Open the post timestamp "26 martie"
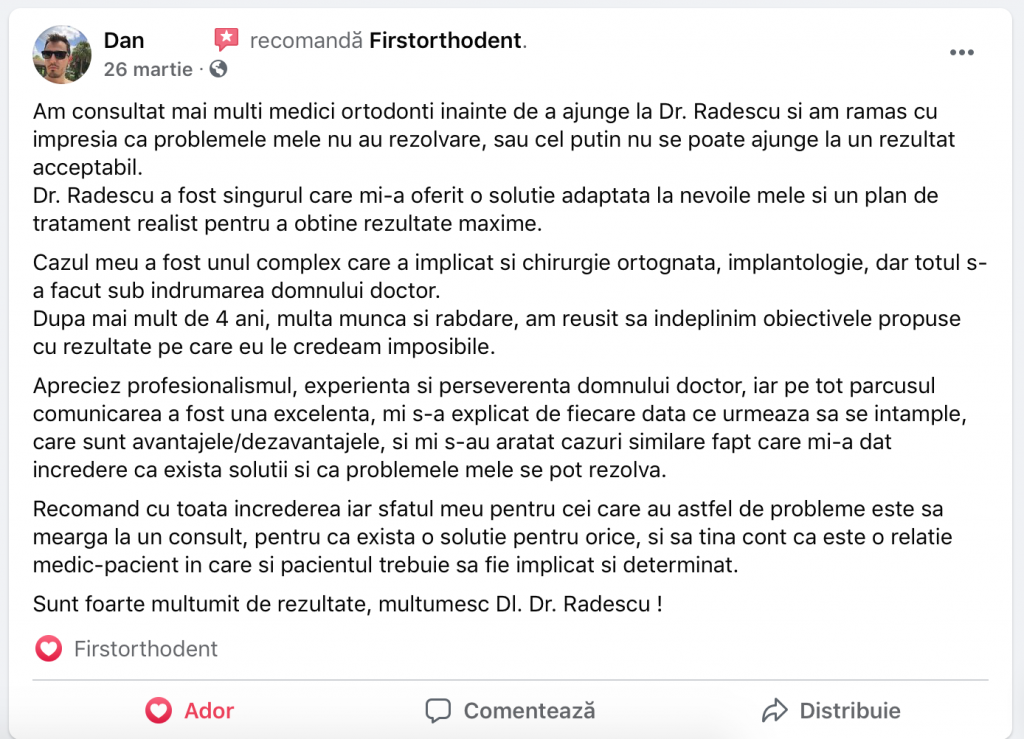Screen dimensions: 1024x739 click(x=149, y=69)
